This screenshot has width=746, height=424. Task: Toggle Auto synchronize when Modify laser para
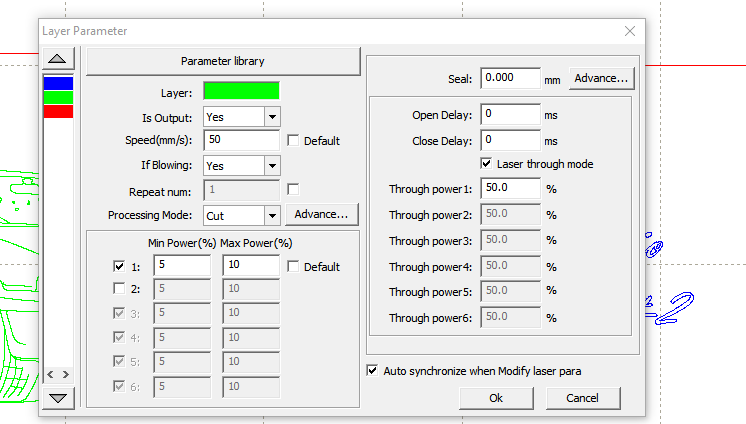pos(372,370)
